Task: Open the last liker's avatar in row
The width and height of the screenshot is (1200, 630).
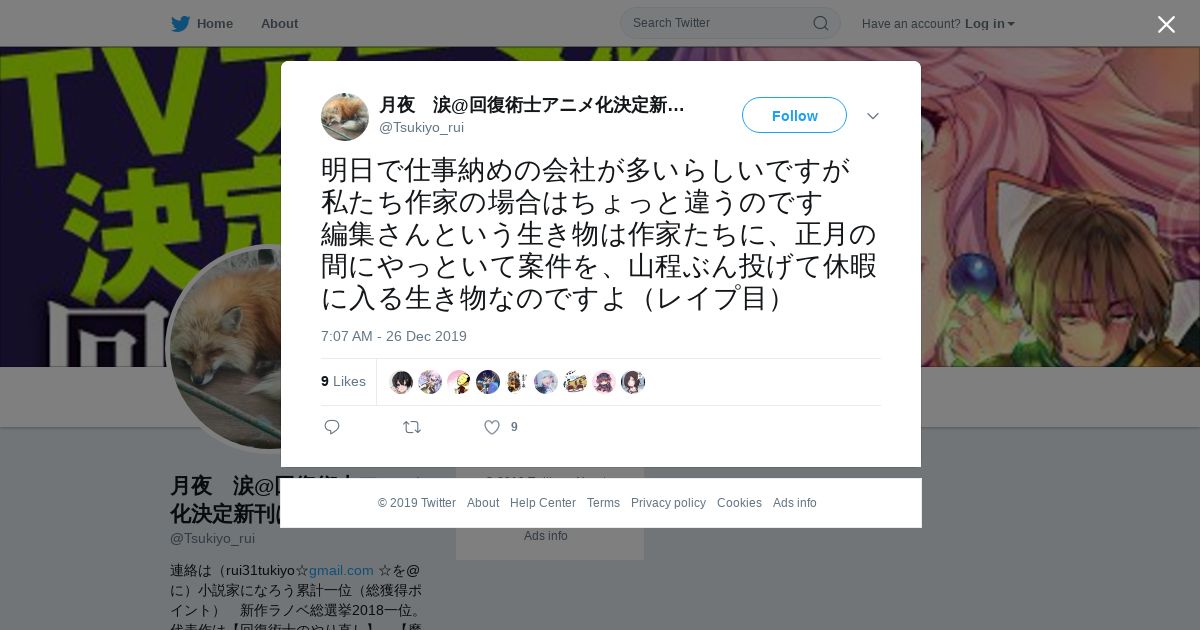Action: tap(633, 382)
